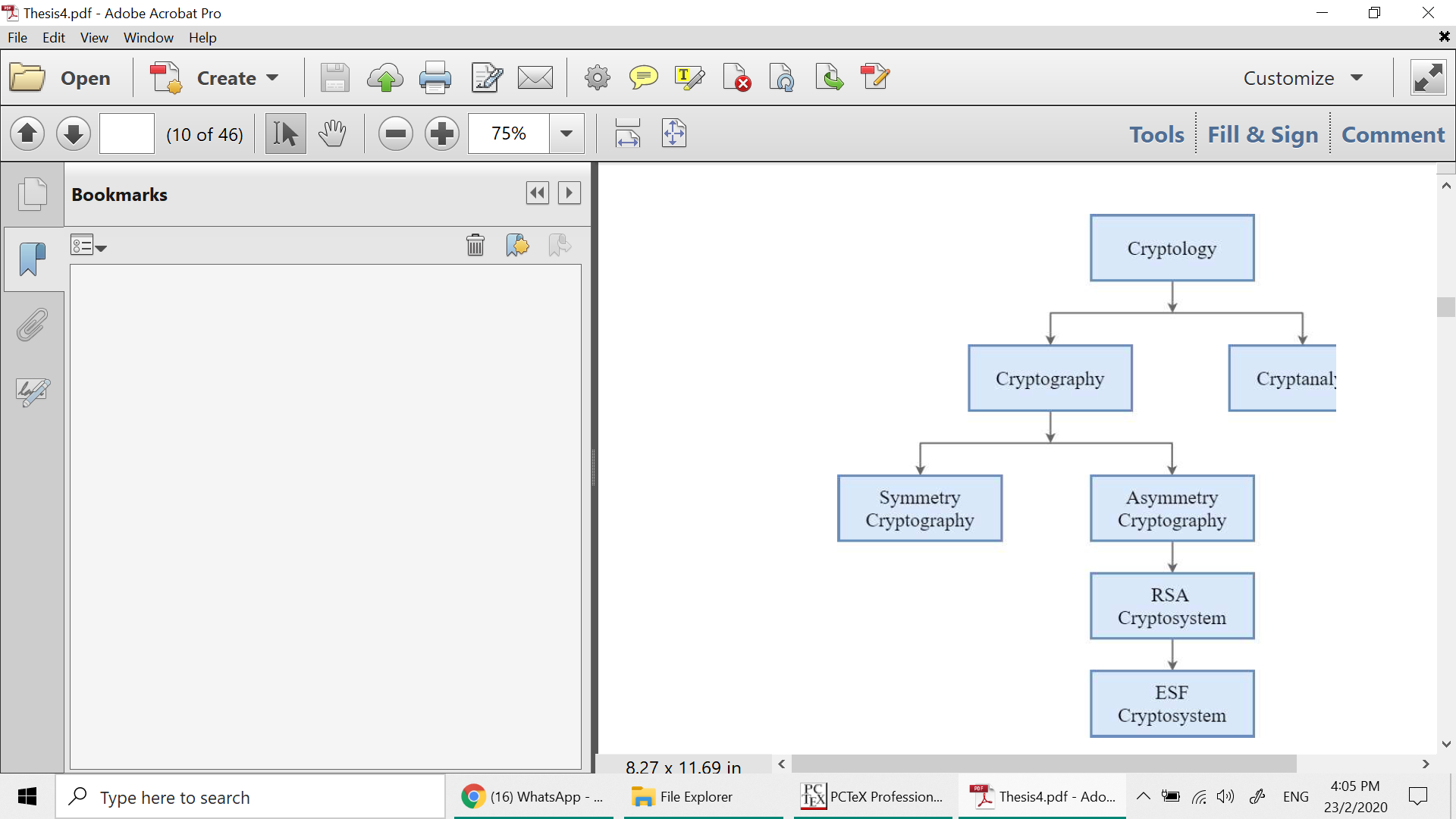
Task: Click the fit width scrolling icon
Action: [x=628, y=133]
